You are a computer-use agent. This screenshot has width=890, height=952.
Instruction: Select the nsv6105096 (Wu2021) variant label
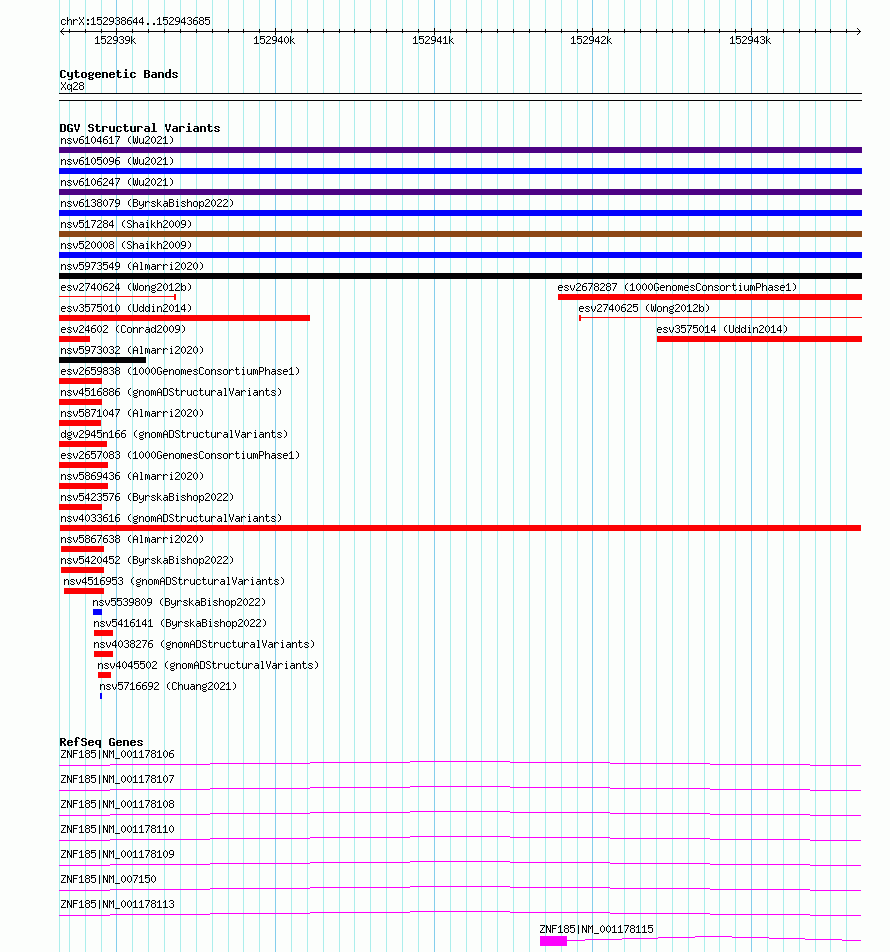117,162
